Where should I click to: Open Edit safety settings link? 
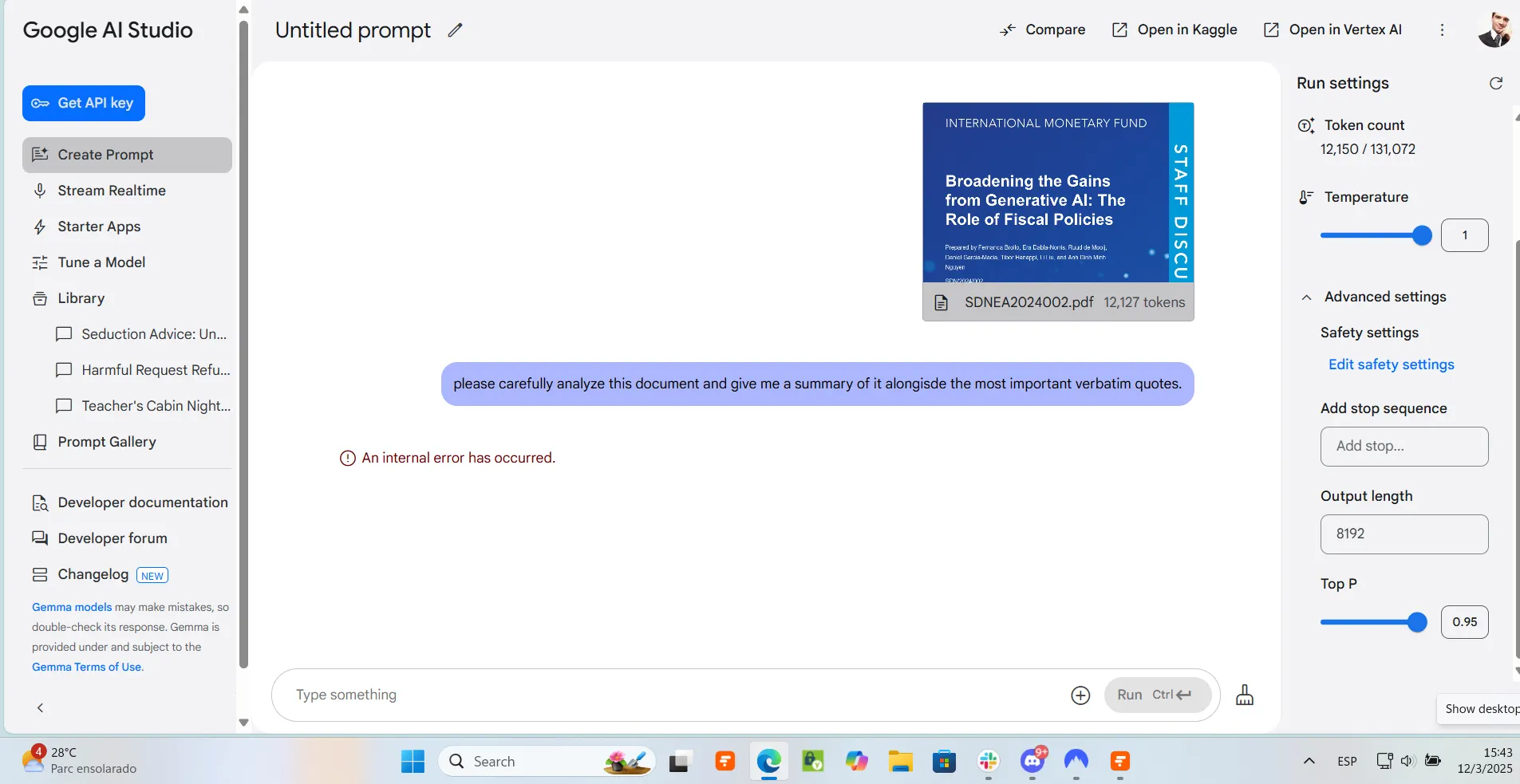pos(1391,364)
